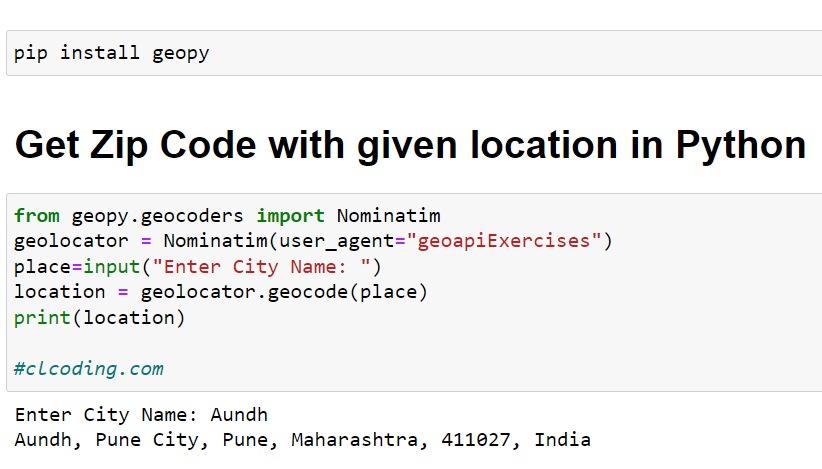Click the #clcoding.com comment
Screen dimensions: 822x469
click(x=89, y=369)
